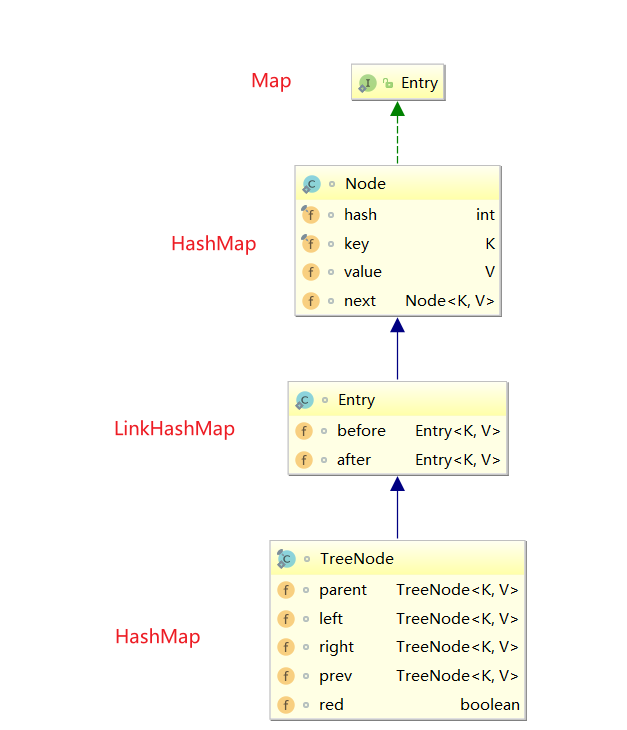Click the field icon of the next row
This screenshot has height=730, width=627.
[x=311, y=300]
